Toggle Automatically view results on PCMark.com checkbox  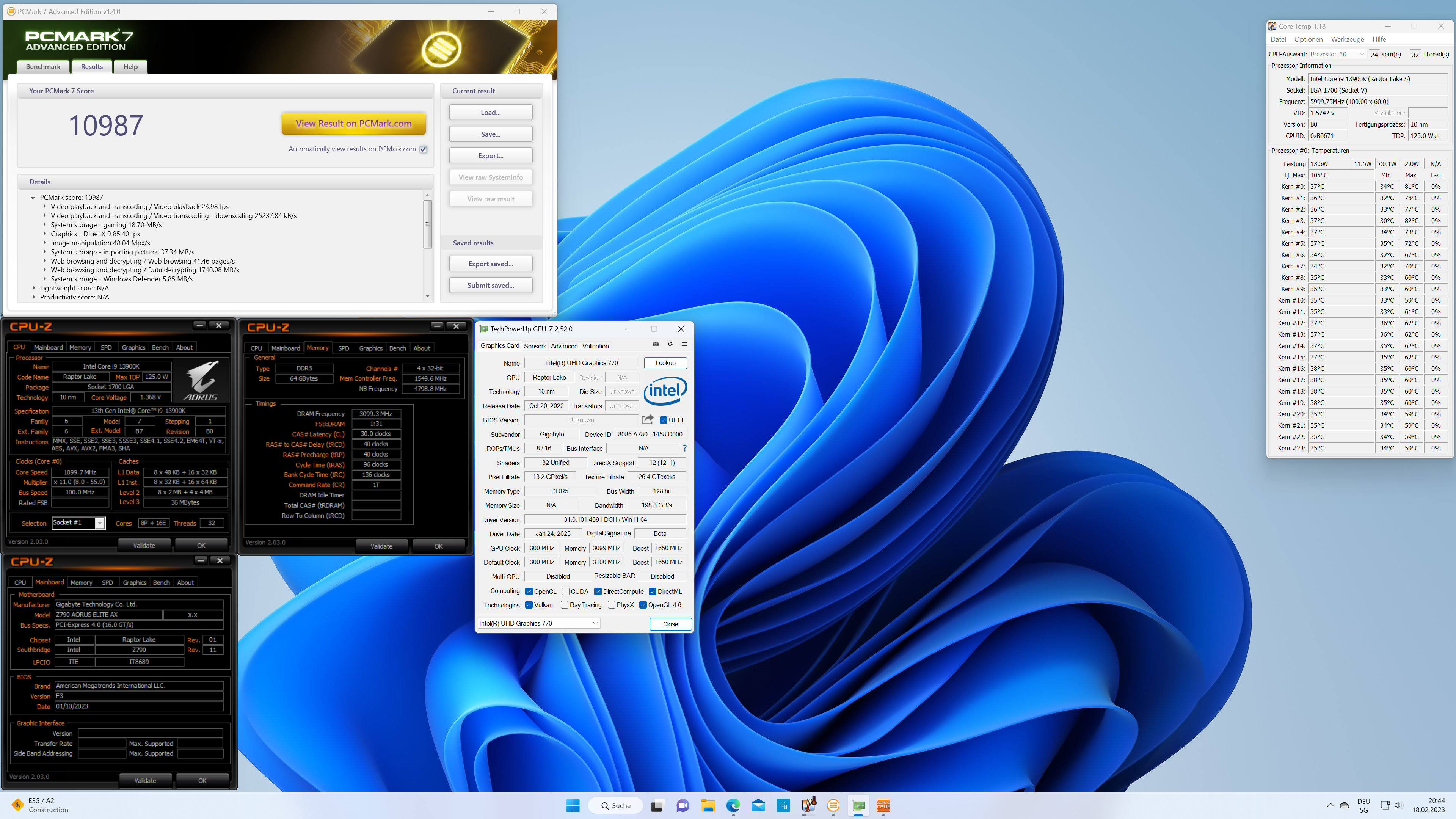(424, 149)
